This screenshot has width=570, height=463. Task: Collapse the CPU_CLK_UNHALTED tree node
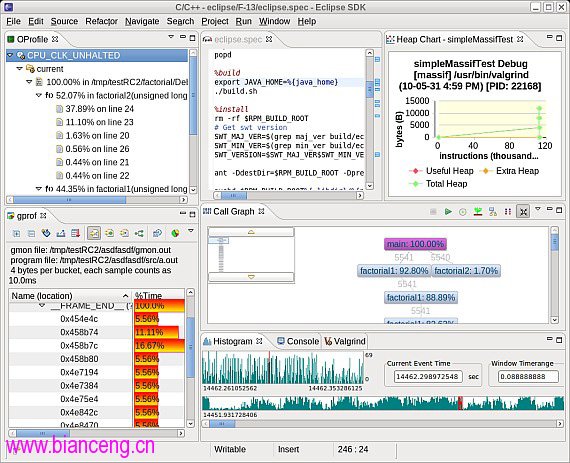(10, 55)
